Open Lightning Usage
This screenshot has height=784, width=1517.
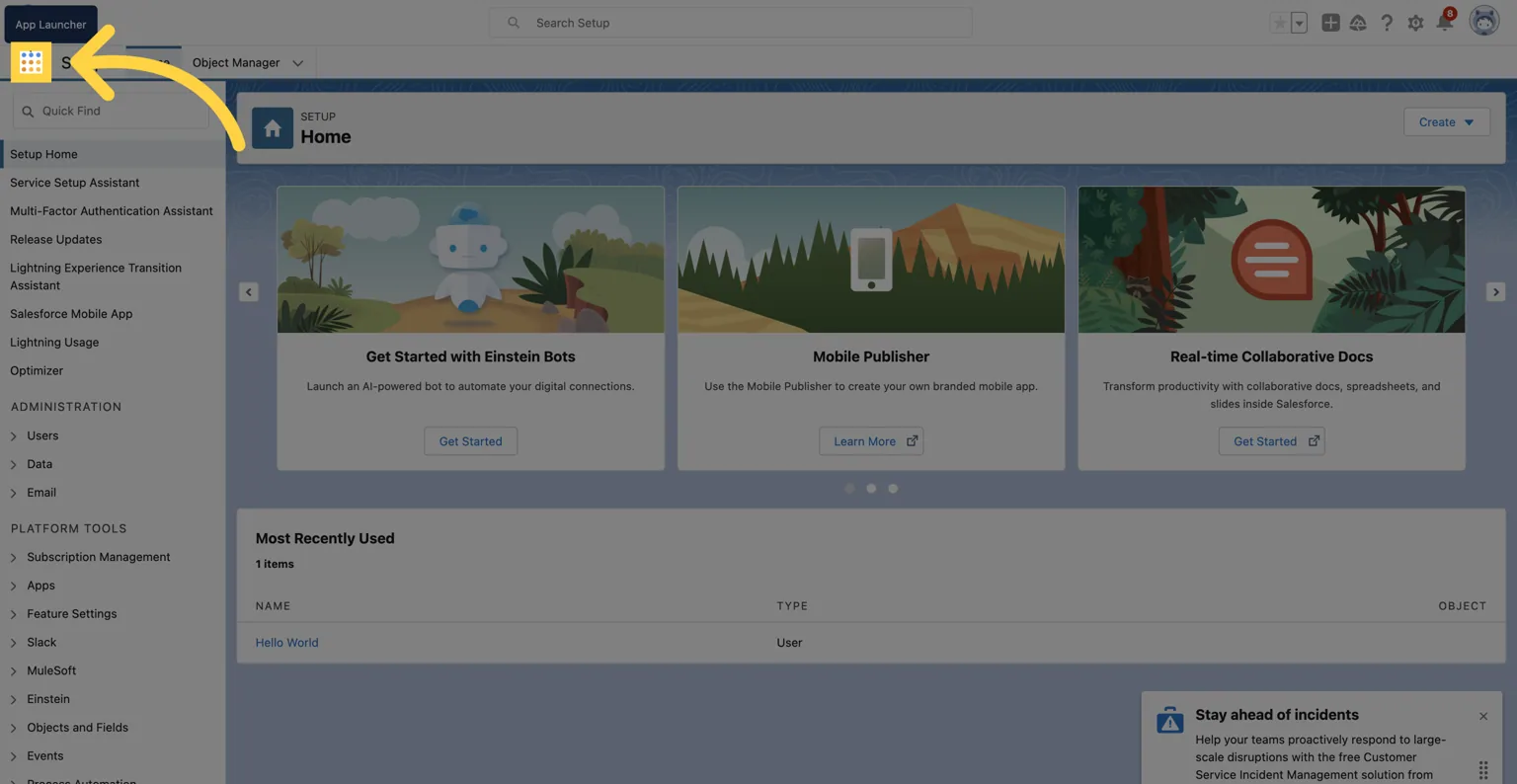point(54,343)
